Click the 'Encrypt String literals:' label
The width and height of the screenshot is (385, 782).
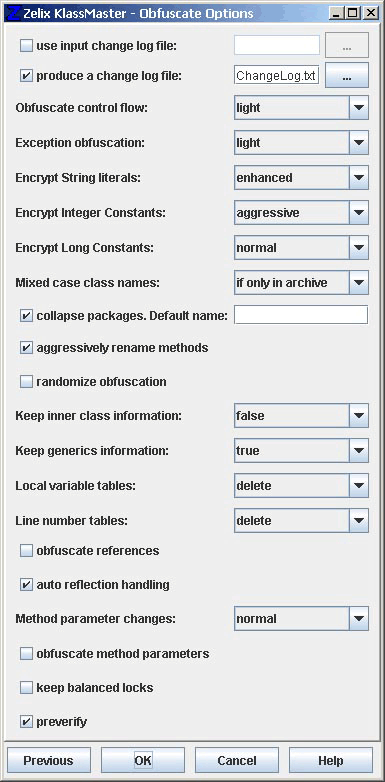point(78,178)
